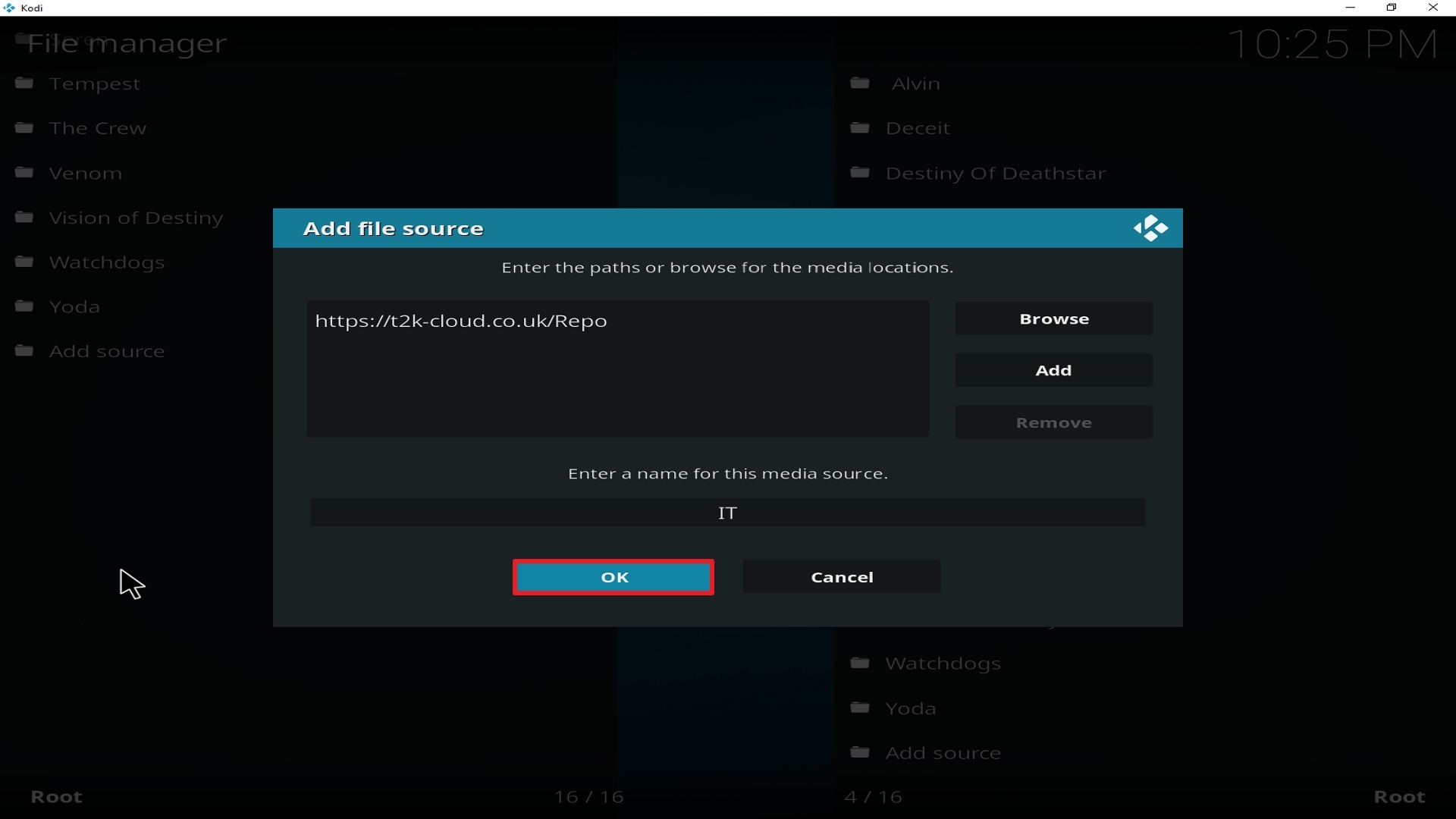Click The Crew folder icon
This screenshot has height=819, width=1456.
[25, 127]
